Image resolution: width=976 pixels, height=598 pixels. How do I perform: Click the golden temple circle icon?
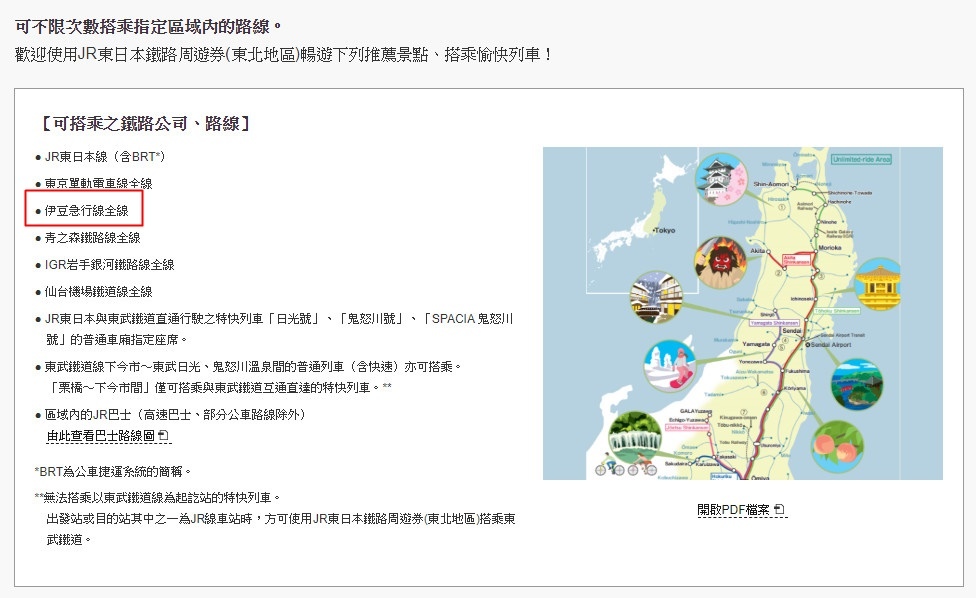878,284
